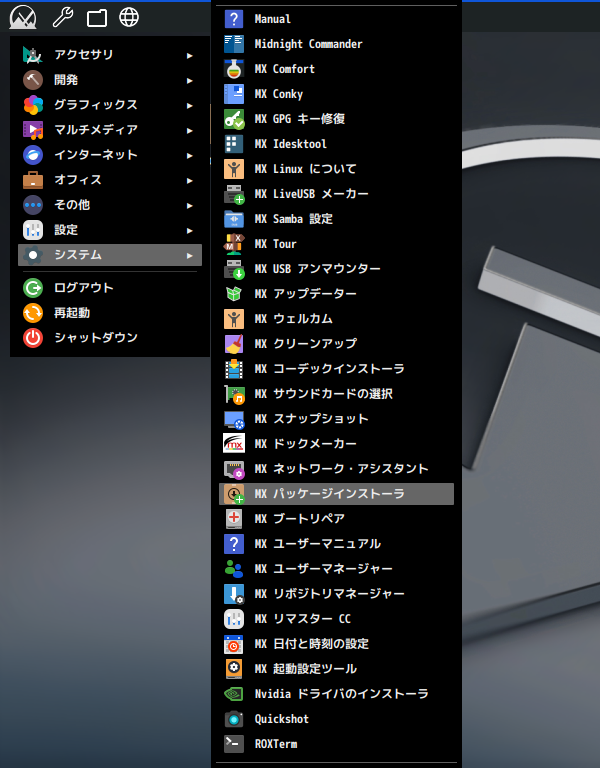Launch the web browser globe icon
600x768 pixels.
(129, 18)
